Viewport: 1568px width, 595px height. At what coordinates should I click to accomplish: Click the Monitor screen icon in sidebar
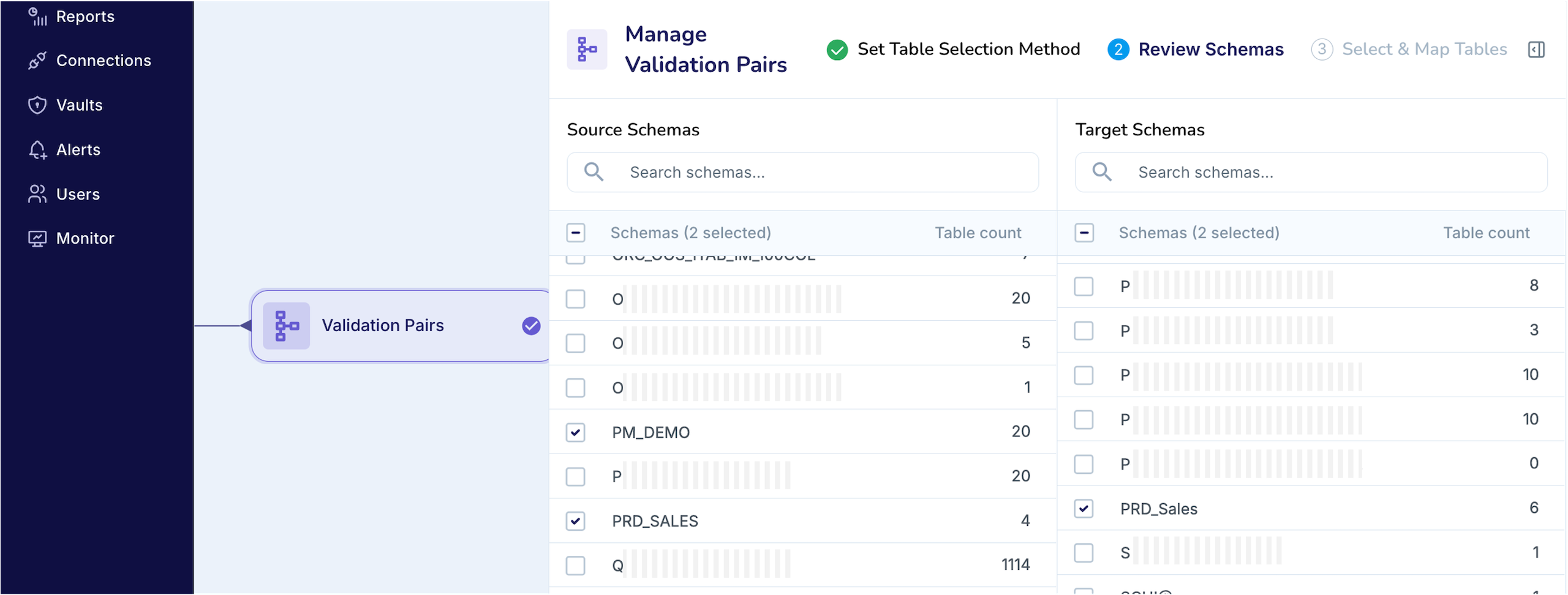[37, 238]
